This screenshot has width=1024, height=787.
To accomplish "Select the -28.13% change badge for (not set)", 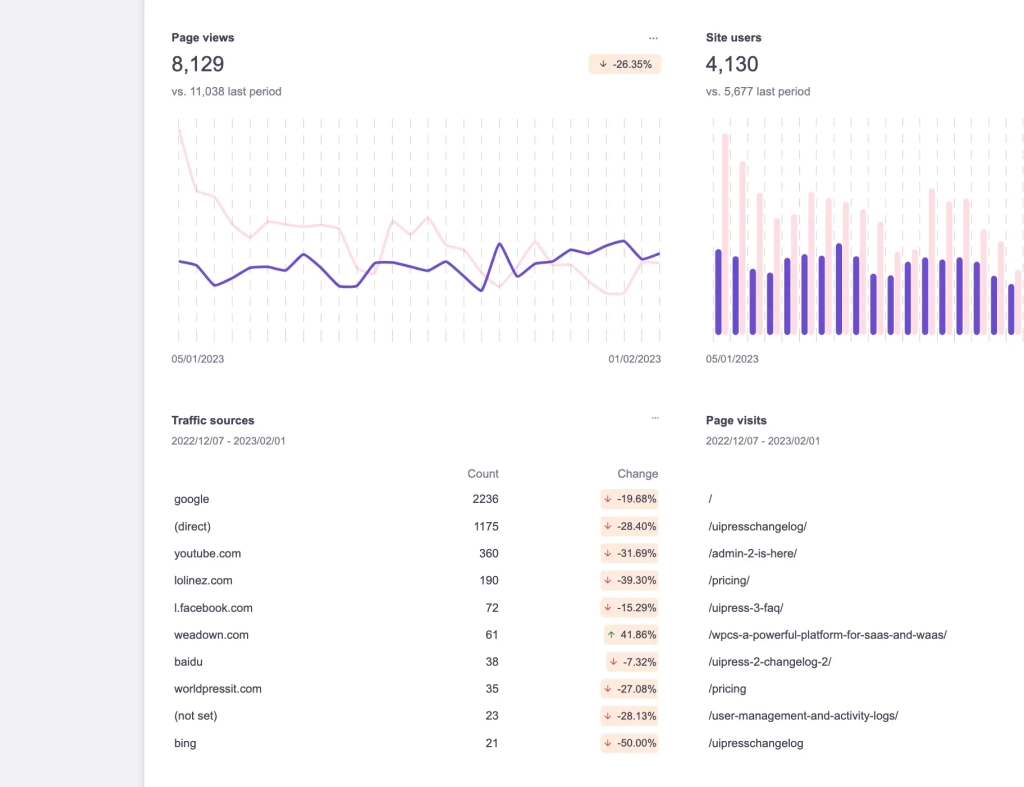I will coord(630,716).
